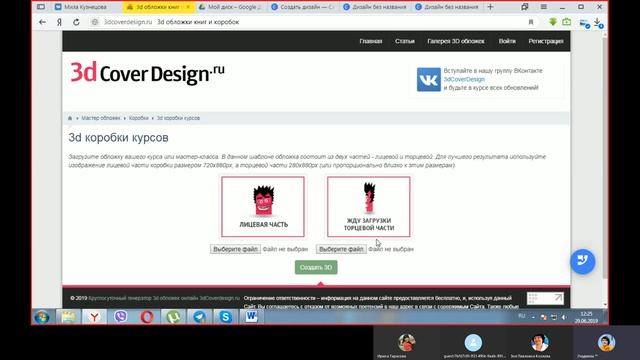Choose file for the spine part
The width and height of the screenshot is (640, 360).
(x=341, y=249)
